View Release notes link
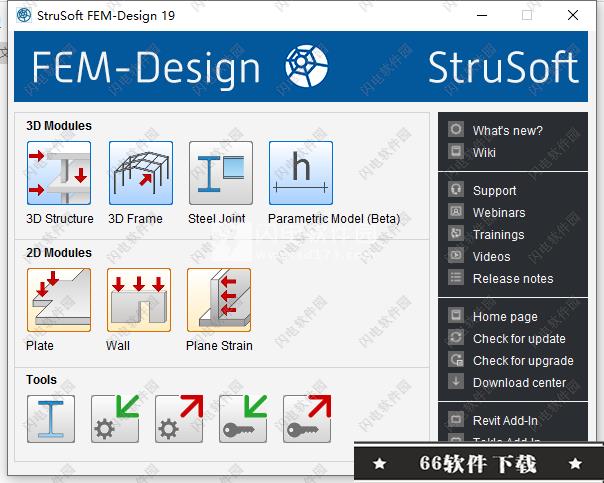The height and width of the screenshot is (483, 604). pos(513,278)
